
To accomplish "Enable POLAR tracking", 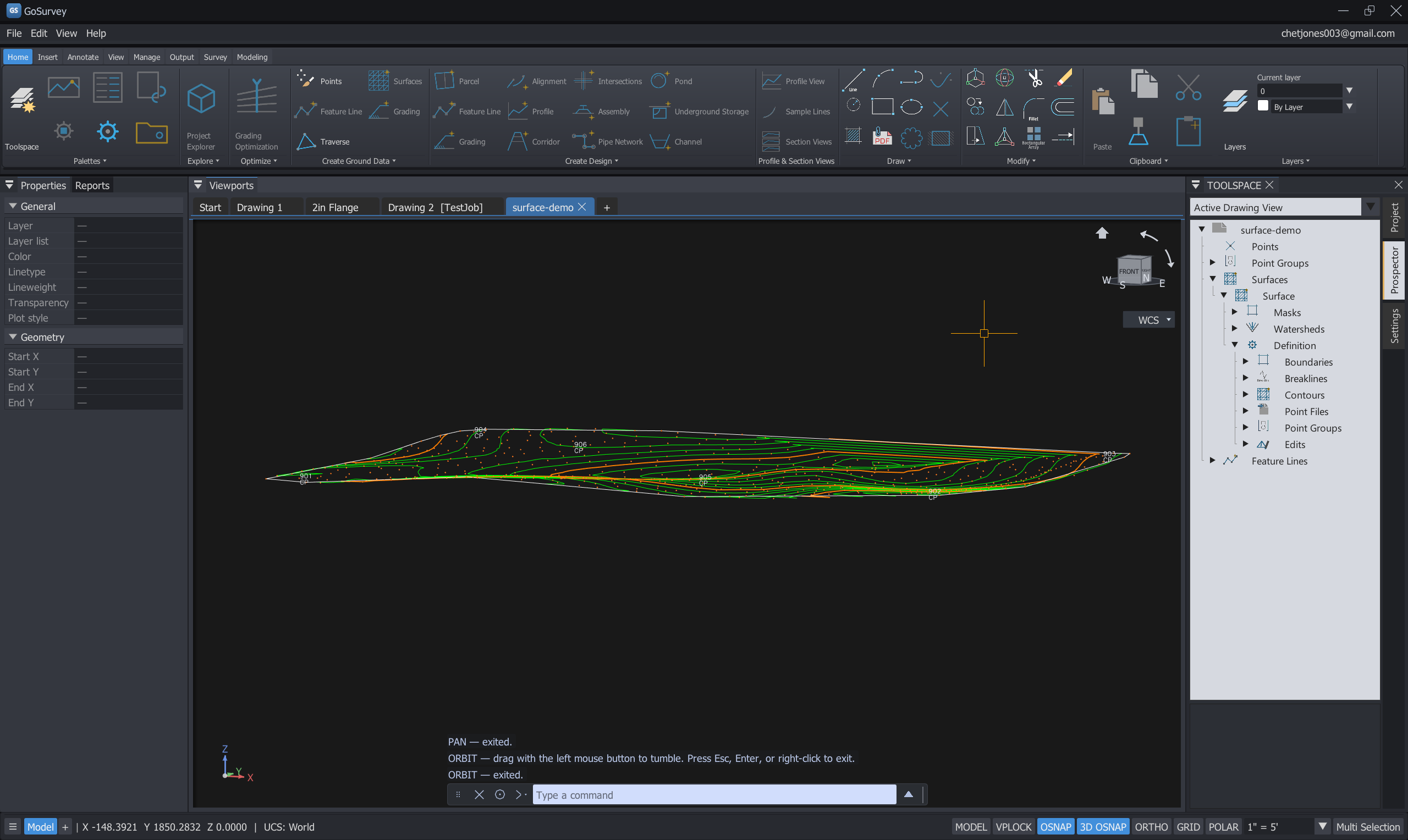I will tap(1223, 826).
